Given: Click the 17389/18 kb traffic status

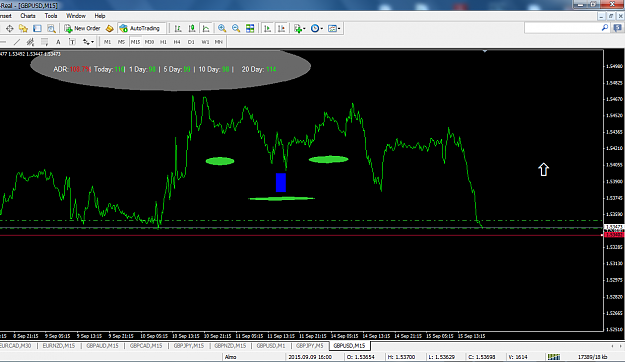Looking at the screenshot, I should (x=593, y=357).
